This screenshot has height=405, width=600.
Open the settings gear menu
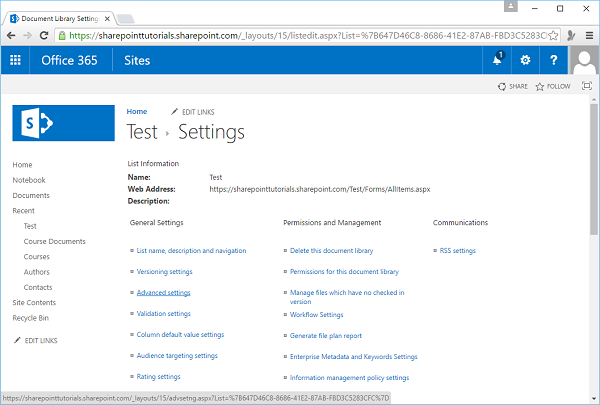[525, 60]
